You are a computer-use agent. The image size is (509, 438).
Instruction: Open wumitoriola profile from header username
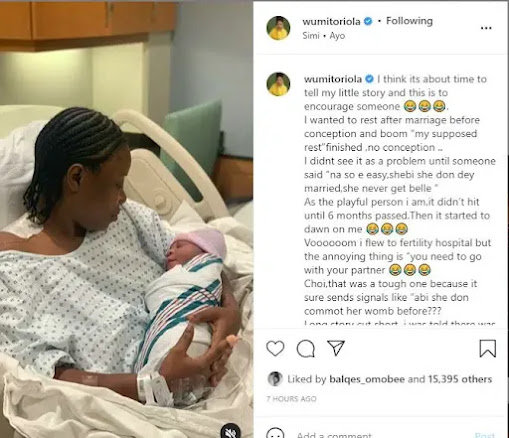[x=331, y=22]
